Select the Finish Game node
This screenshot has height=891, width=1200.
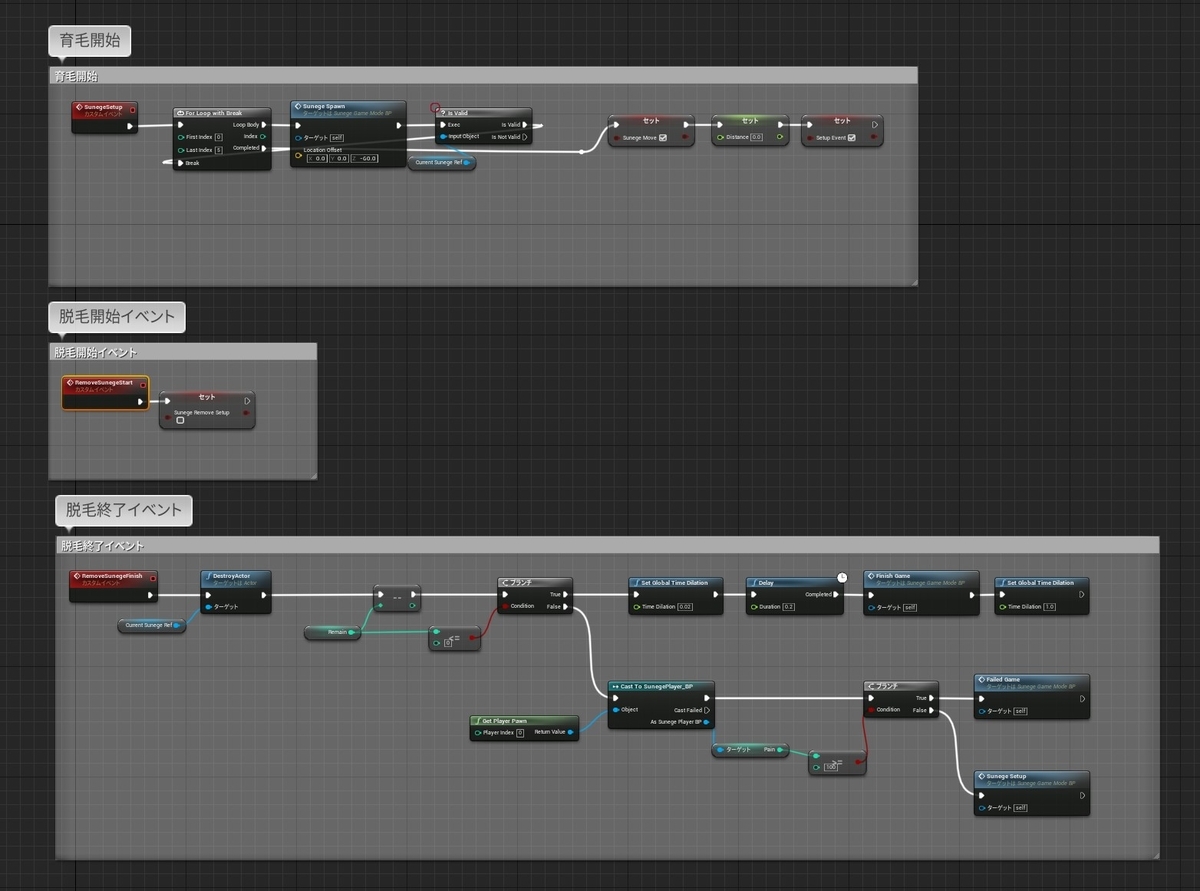point(920,592)
